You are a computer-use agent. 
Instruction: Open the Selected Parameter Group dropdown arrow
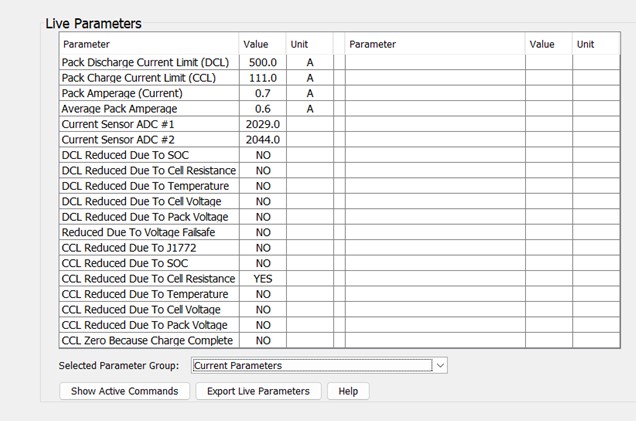(440, 366)
